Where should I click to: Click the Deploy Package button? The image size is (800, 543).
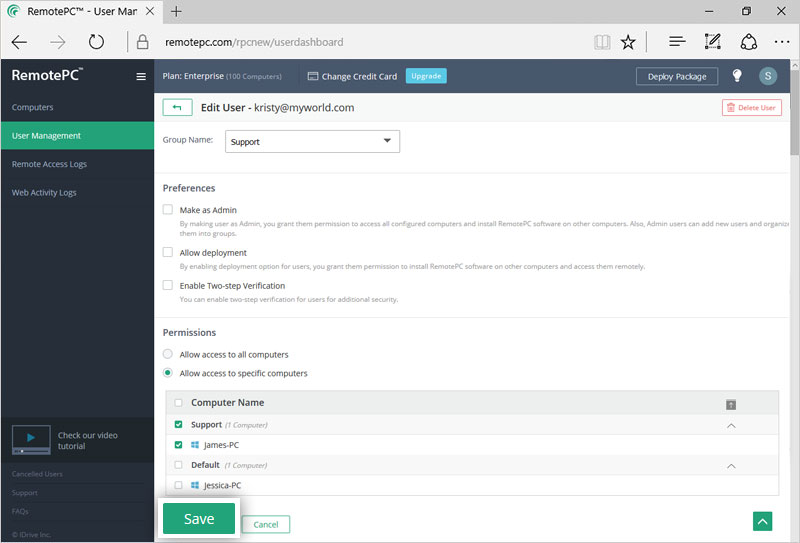point(677,77)
